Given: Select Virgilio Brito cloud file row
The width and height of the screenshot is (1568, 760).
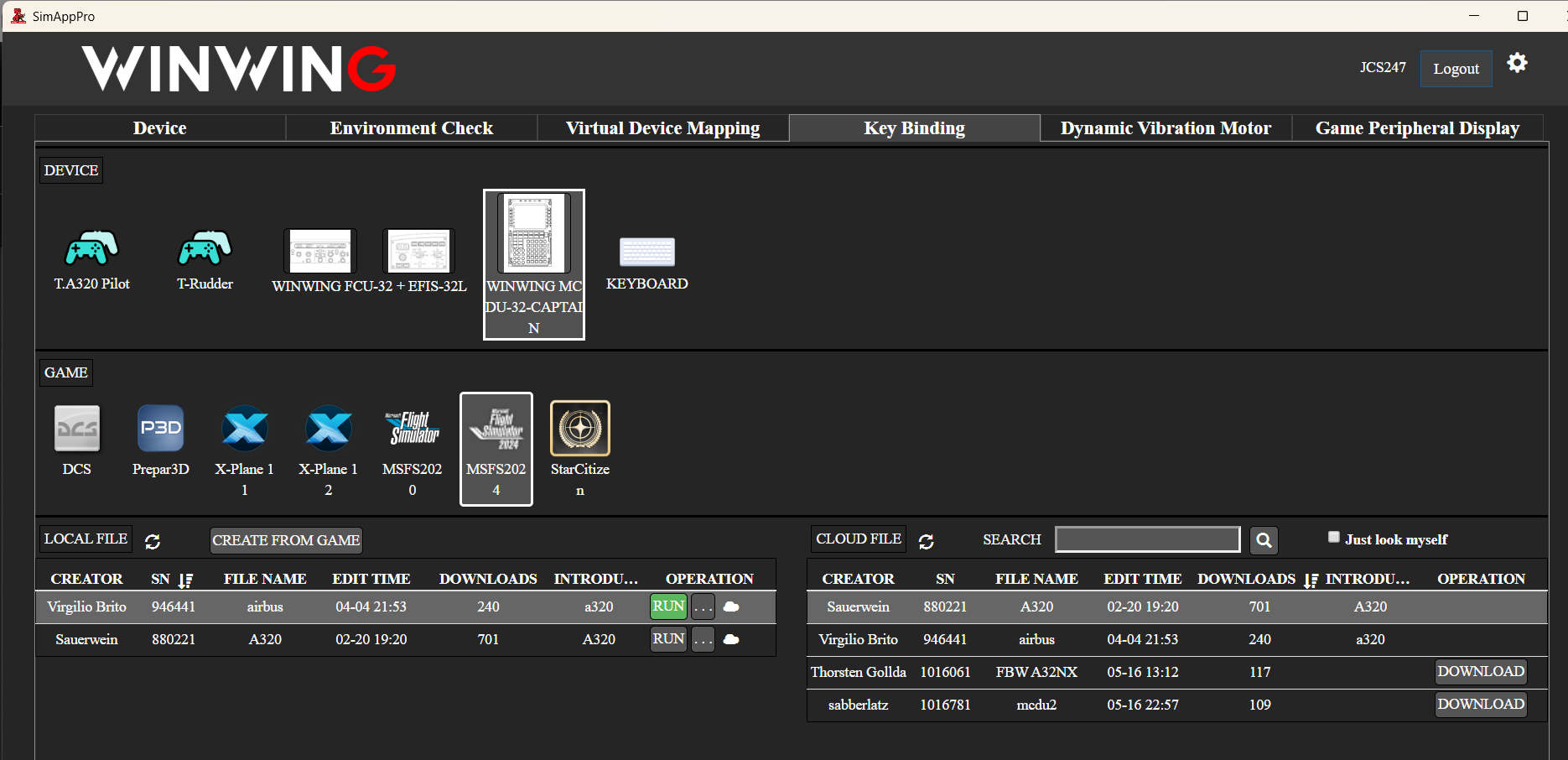Looking at the screenshot, I should coord(1177,639).
